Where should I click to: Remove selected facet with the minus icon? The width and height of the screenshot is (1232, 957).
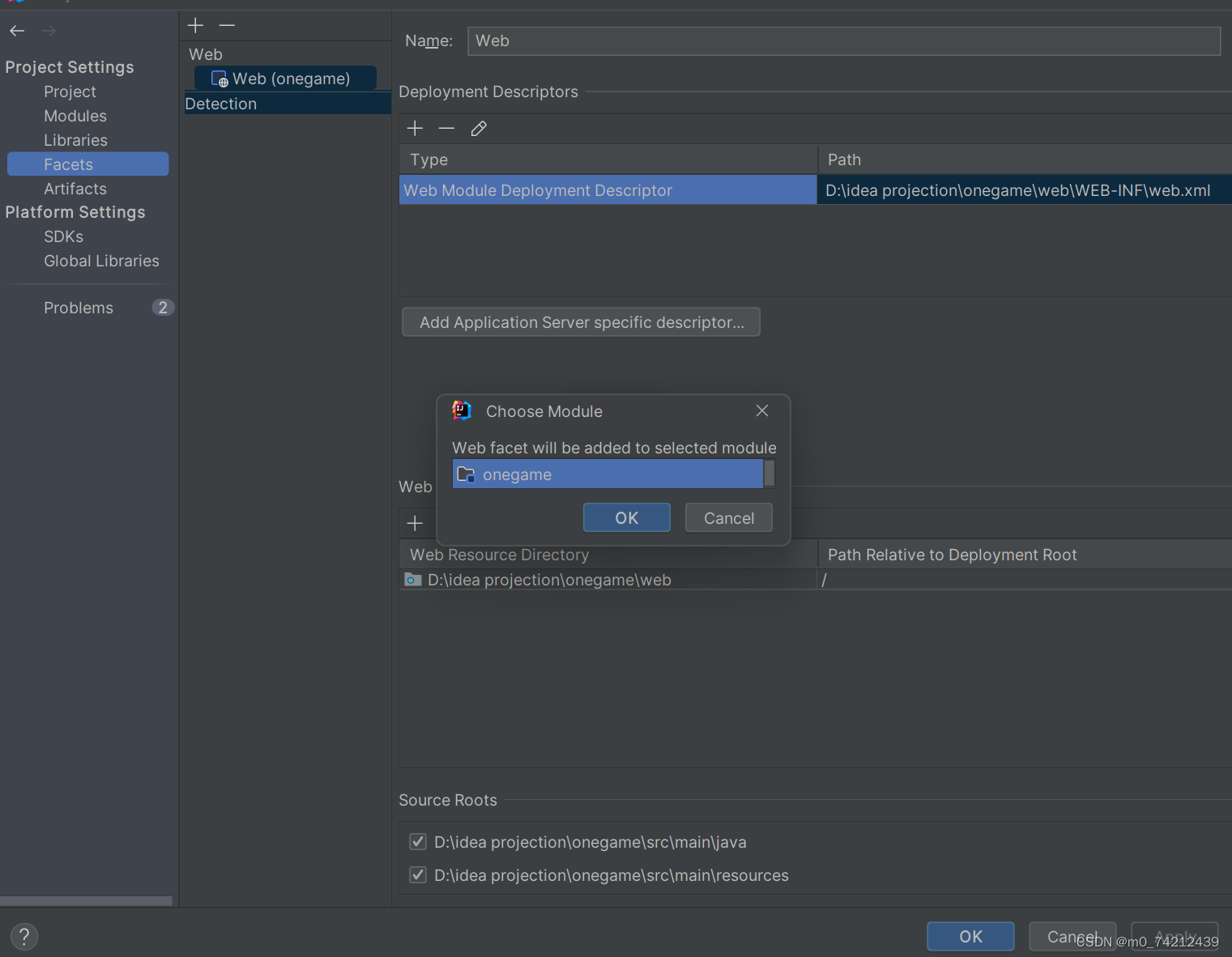pyautogui.click(x=227, y=25)
